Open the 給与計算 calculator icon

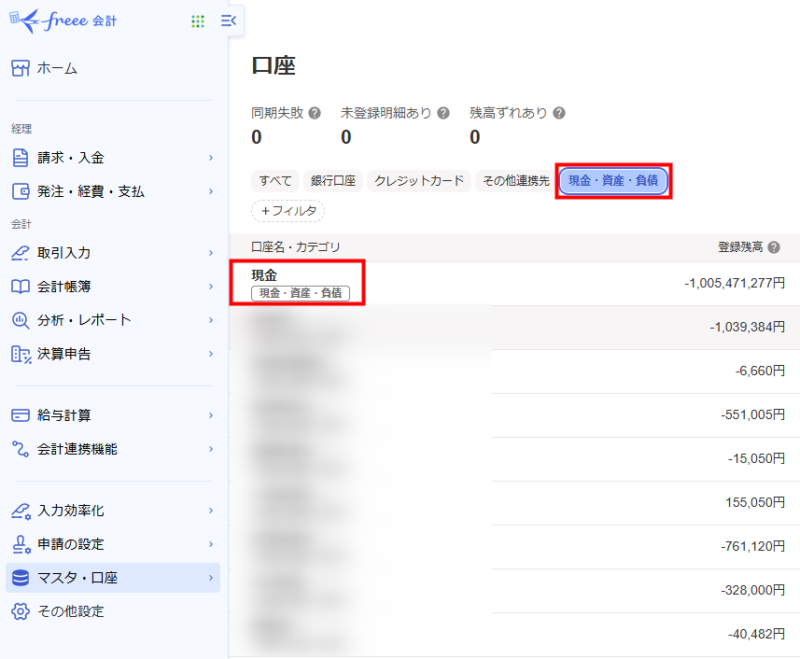[20, 413]
